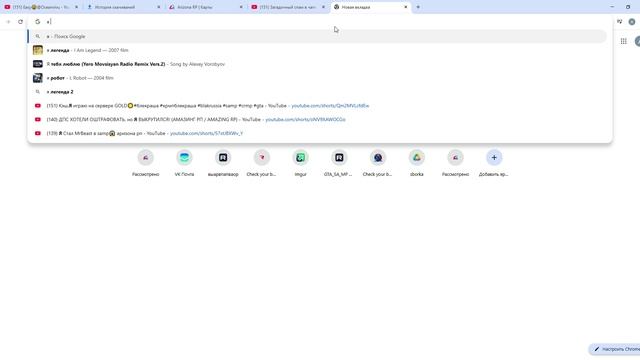Reload the page with the refresh button
The width and height of the screenshot is (640, 360).
click(20, 22)
